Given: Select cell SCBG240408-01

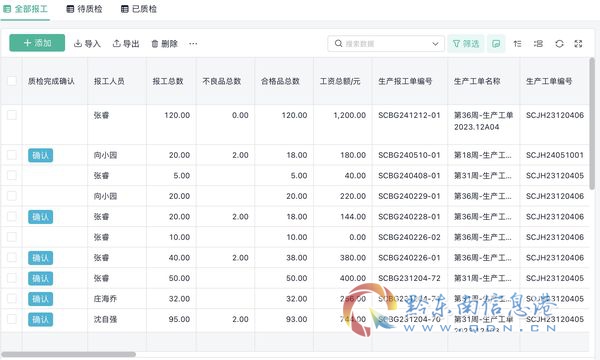Looking at the screenshot, I should pos(409,176).
